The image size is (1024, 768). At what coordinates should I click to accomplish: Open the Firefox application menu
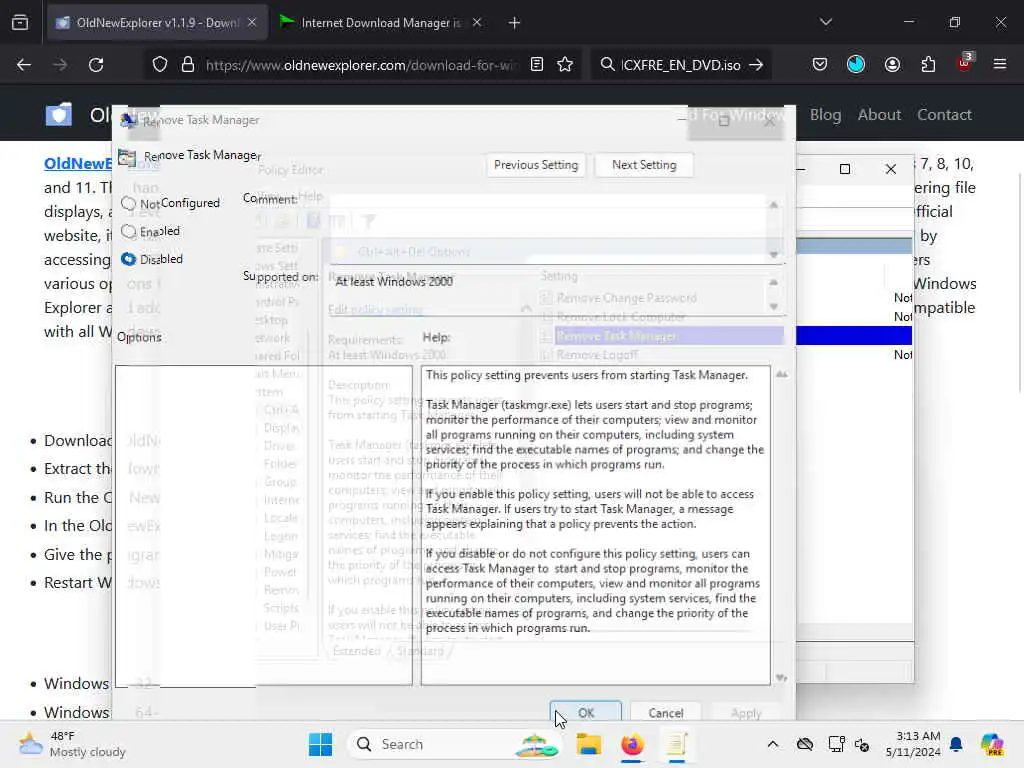pos(1000,65)
